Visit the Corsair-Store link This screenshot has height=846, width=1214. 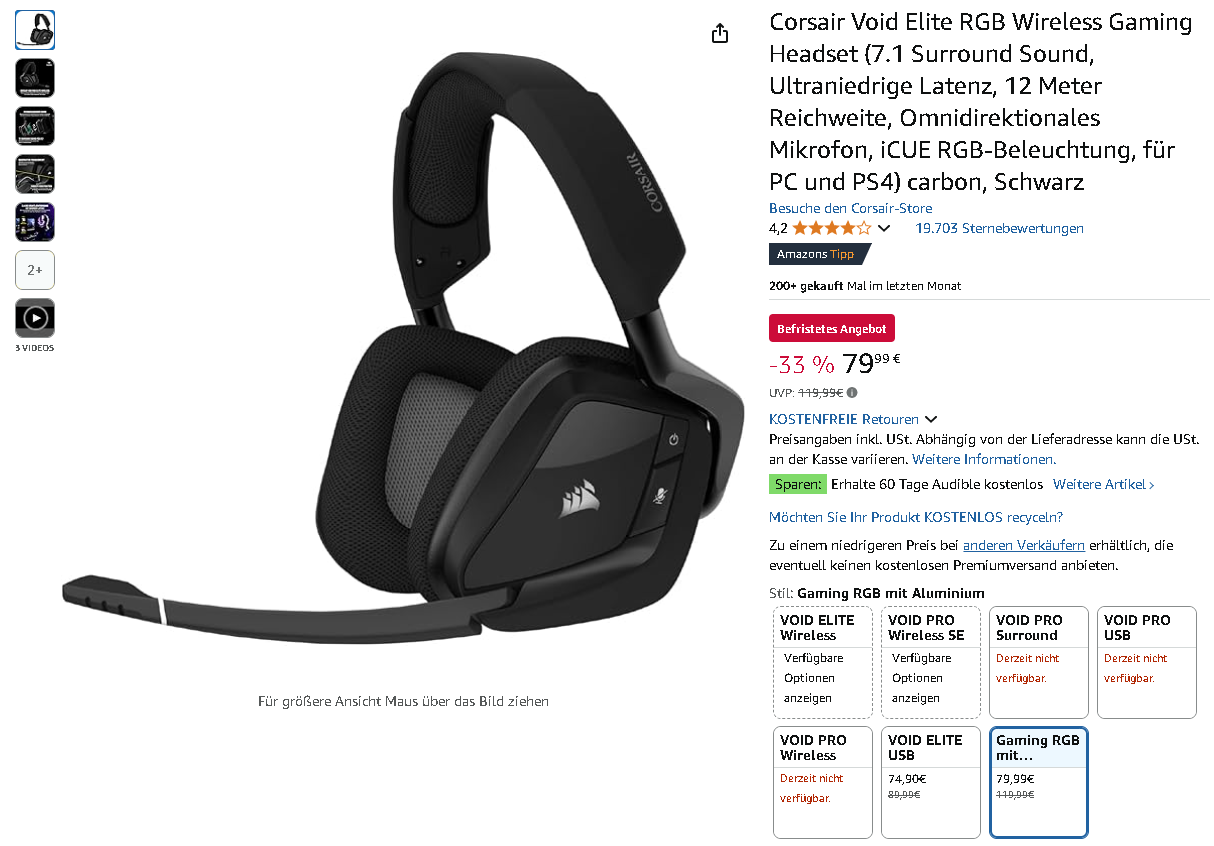850,208
